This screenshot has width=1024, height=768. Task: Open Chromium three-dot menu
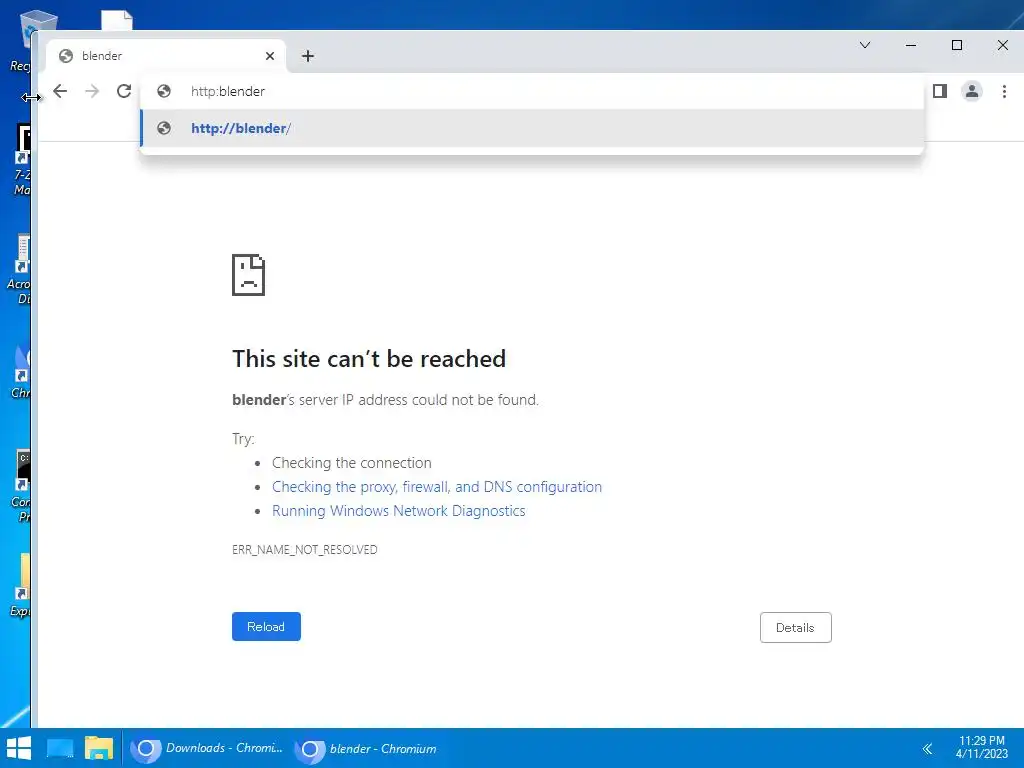[x=1004, y=91]
